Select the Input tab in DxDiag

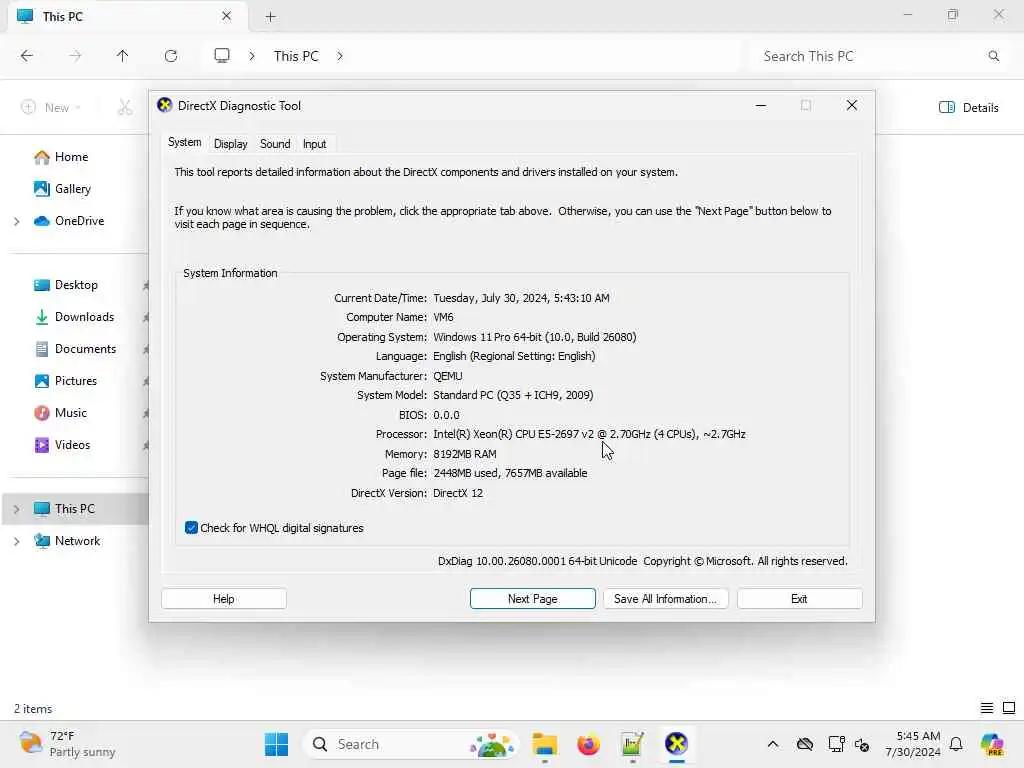[314, 144]
